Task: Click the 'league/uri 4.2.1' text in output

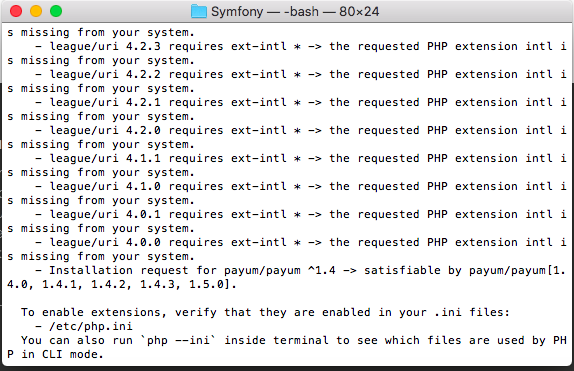Action: point(105,103)
